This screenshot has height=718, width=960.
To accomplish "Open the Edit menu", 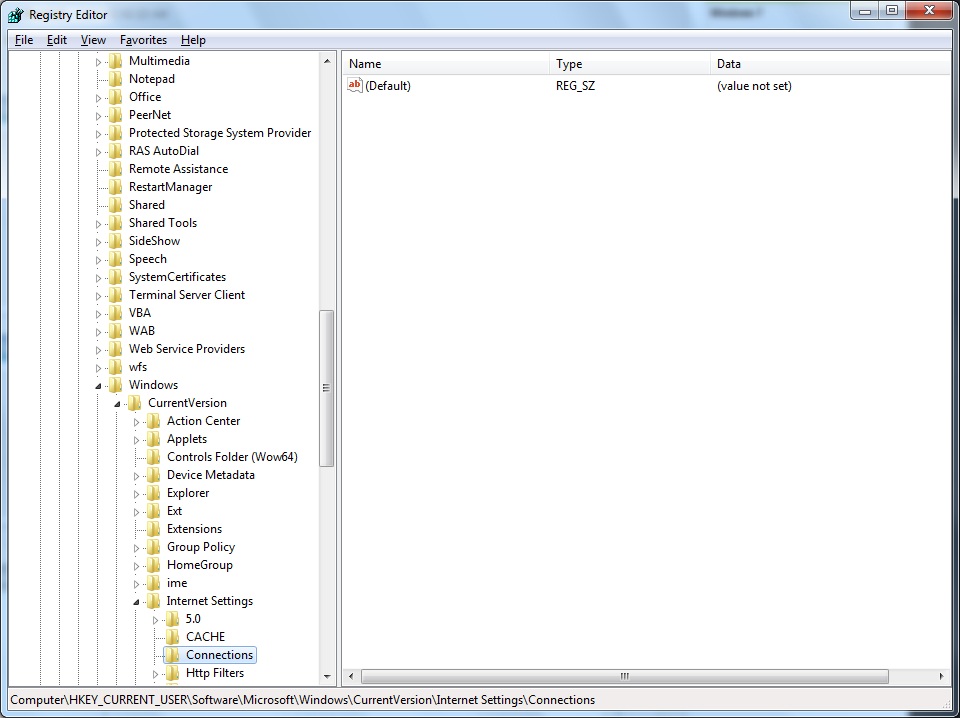I will (56, 40).
